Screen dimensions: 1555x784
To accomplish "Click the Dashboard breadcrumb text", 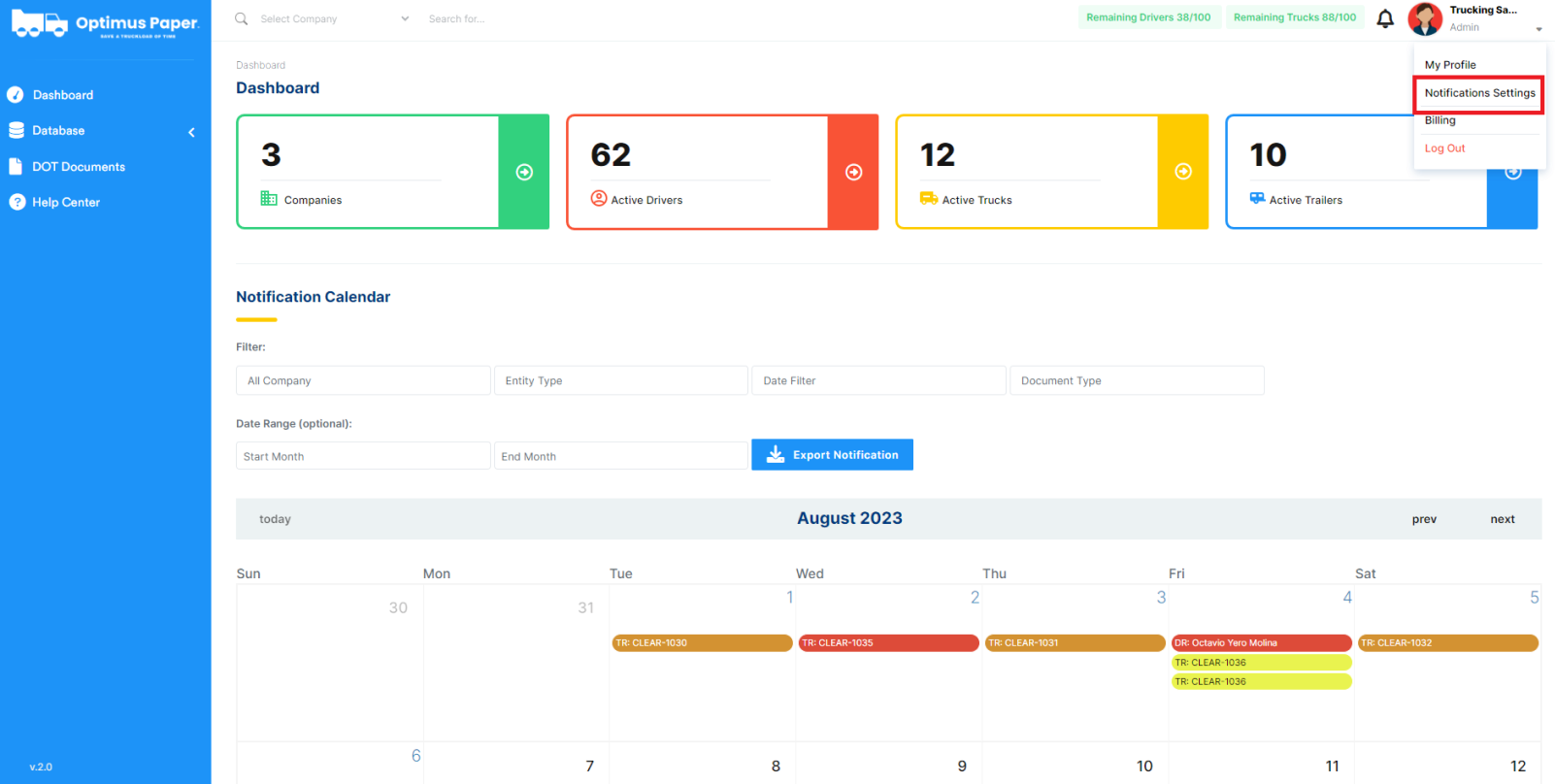I will [x=261, y=65].
